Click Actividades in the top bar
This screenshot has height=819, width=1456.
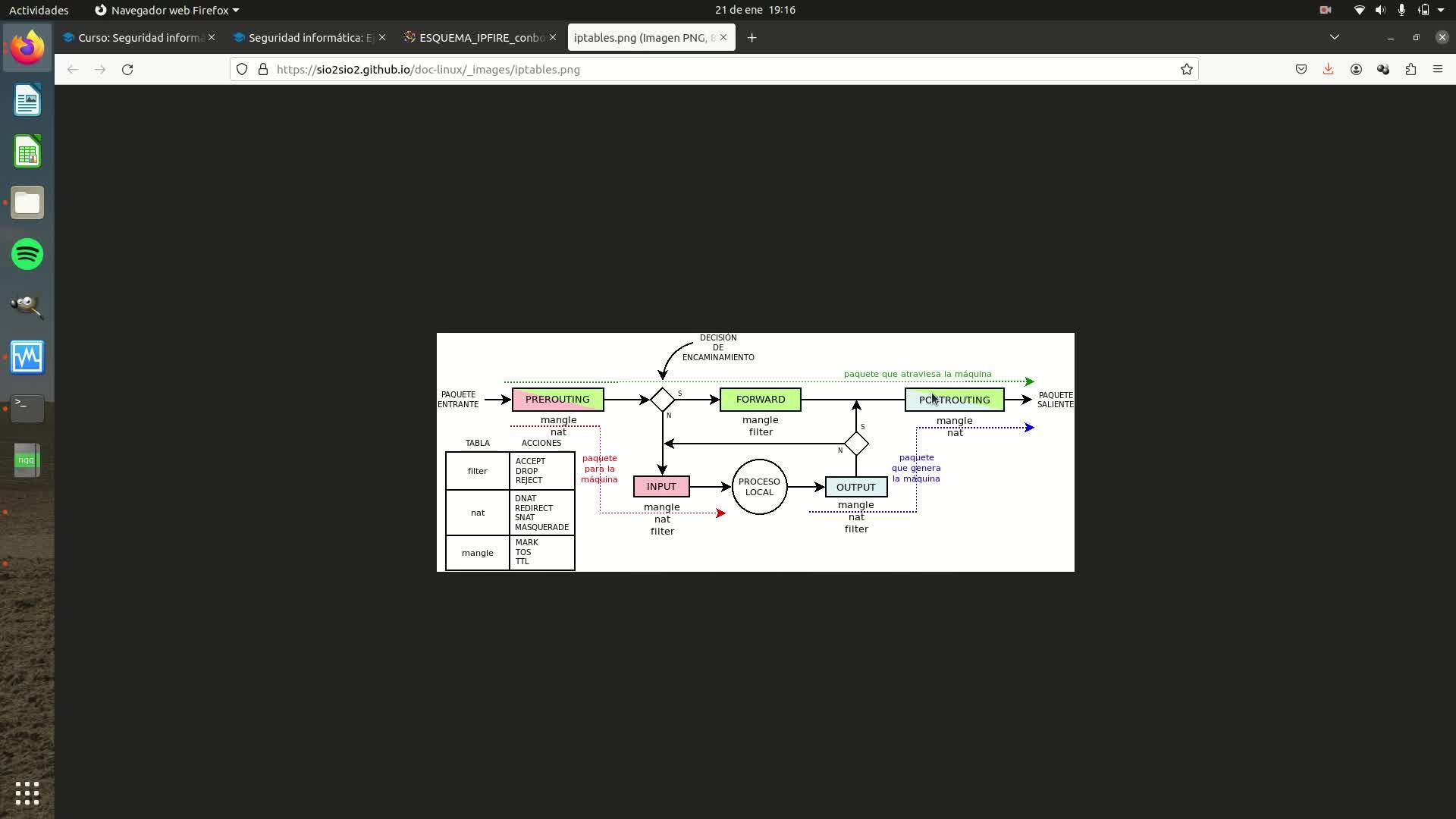point(39,10)
